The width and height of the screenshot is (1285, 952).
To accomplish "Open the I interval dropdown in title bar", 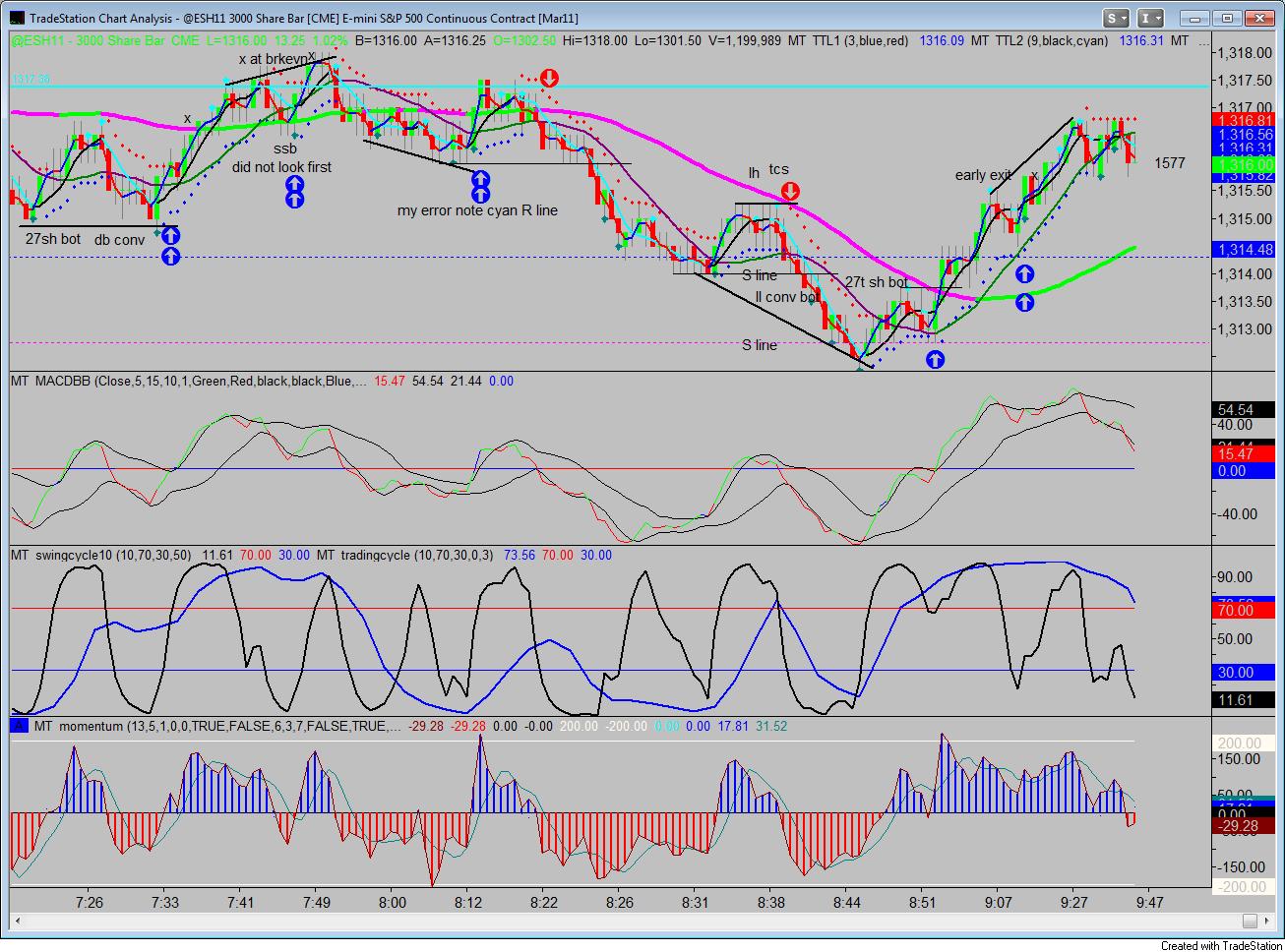I will pos(1152,18).
